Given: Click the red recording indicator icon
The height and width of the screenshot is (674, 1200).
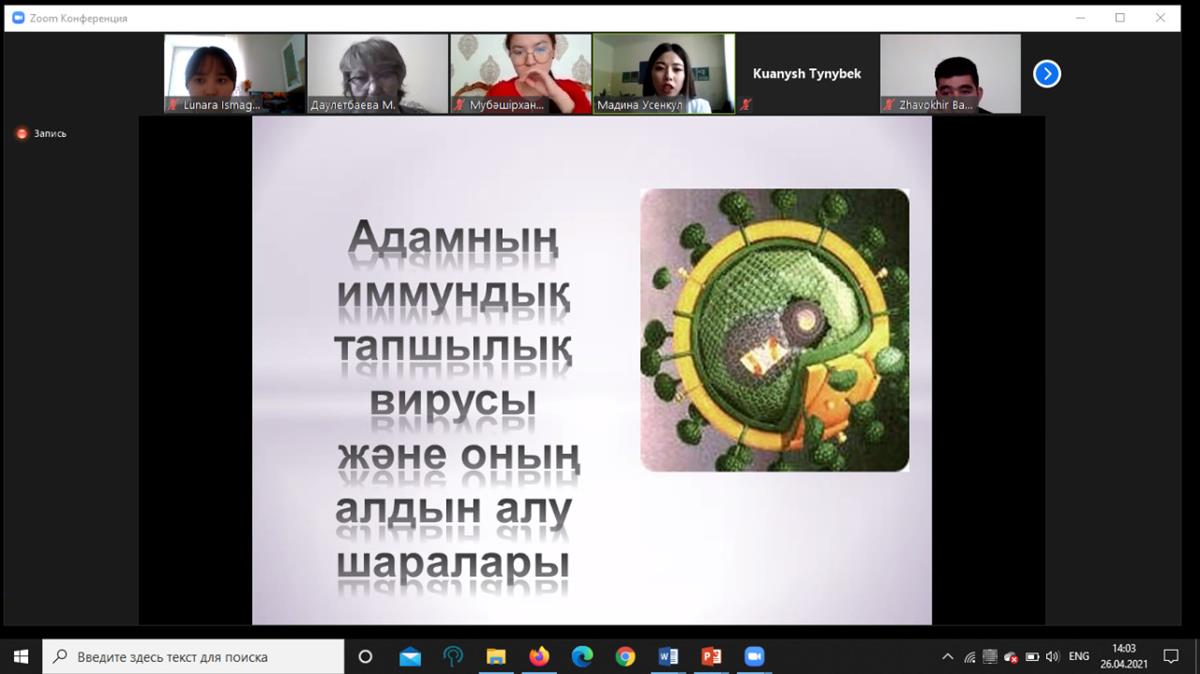Looking at the screenshot, I should pos(22,133).
